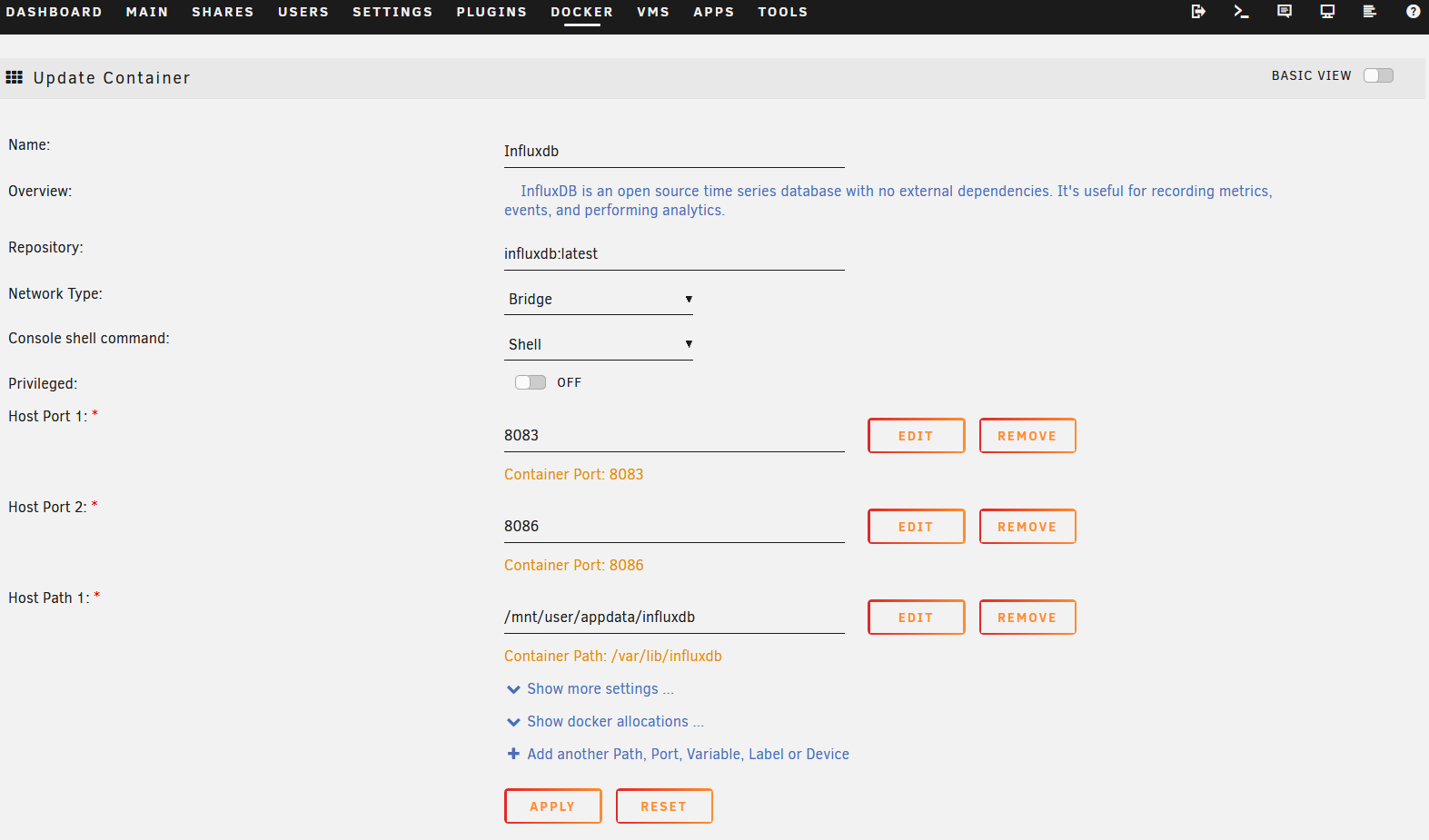The image size is (1429, 840).
Task: Open the Network Type Bridge dropdown
Action: coord(599,299)
